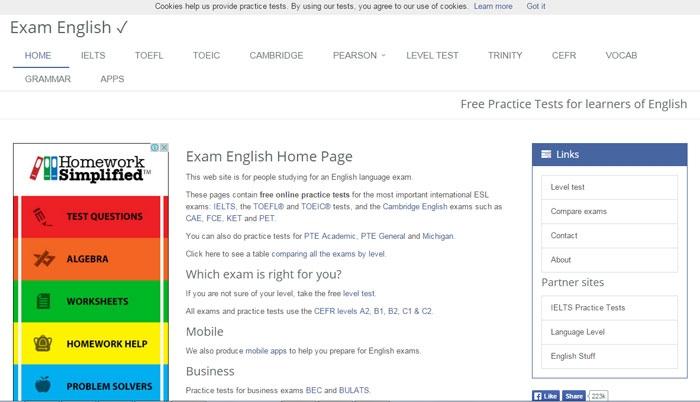Viewport: 700px width, 402px height.
Task: Click the BULATS link
Action: click(x=354, y=390)
